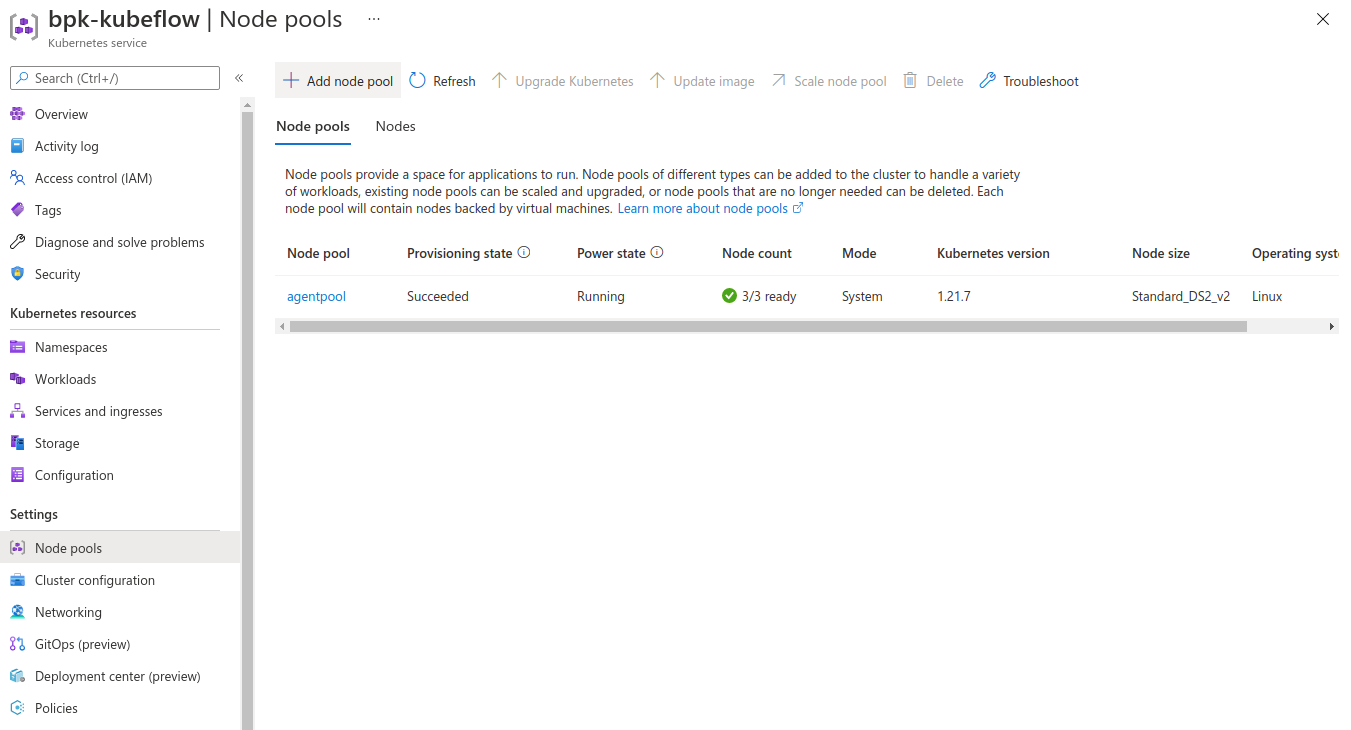Viewport: 1351px width, 730px height.
Task: Sort by Mode column header
Action: tap(859, 253)
